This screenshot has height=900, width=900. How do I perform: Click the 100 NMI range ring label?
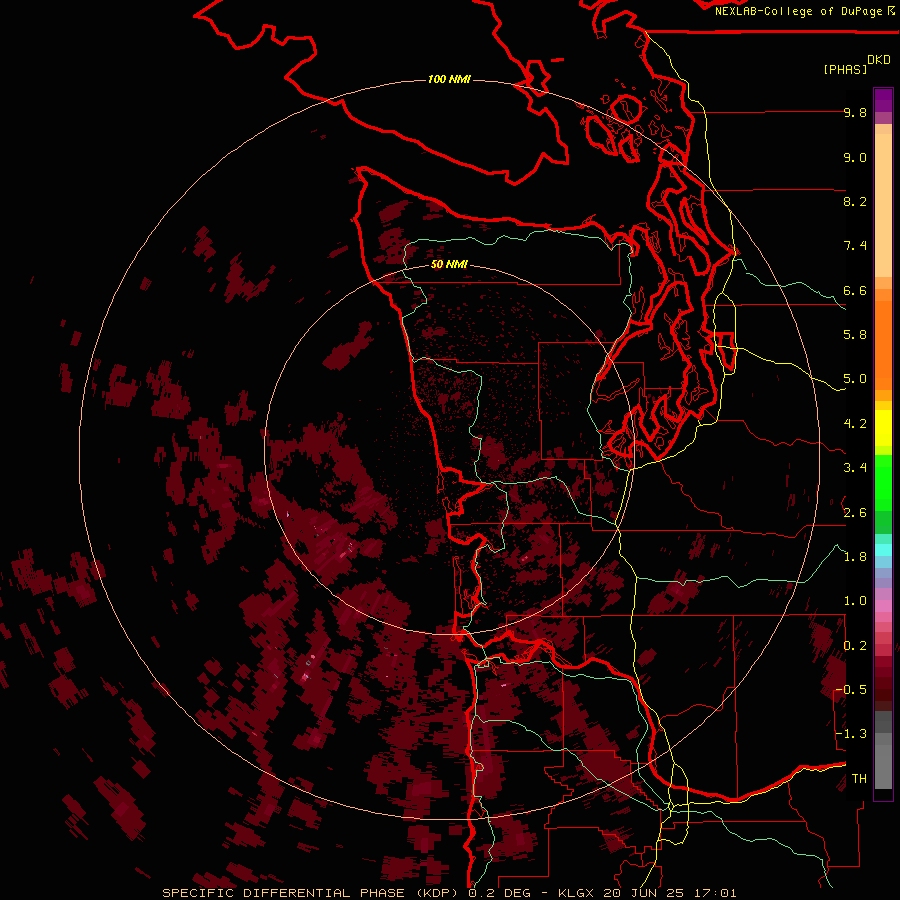click(x=449, y=79)
